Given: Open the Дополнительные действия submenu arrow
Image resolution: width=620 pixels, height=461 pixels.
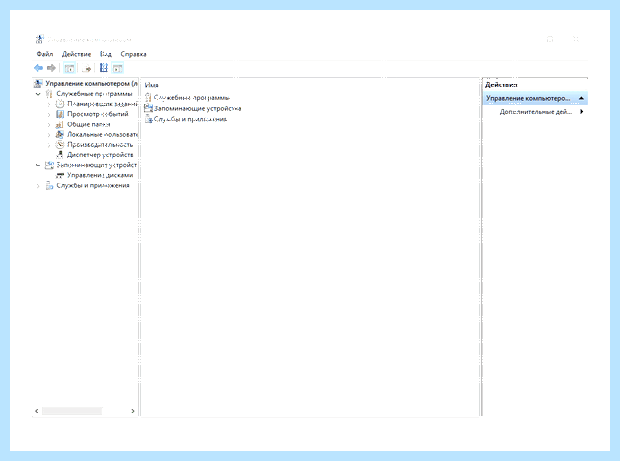Looking at the screenshot, I should point(582,111).
